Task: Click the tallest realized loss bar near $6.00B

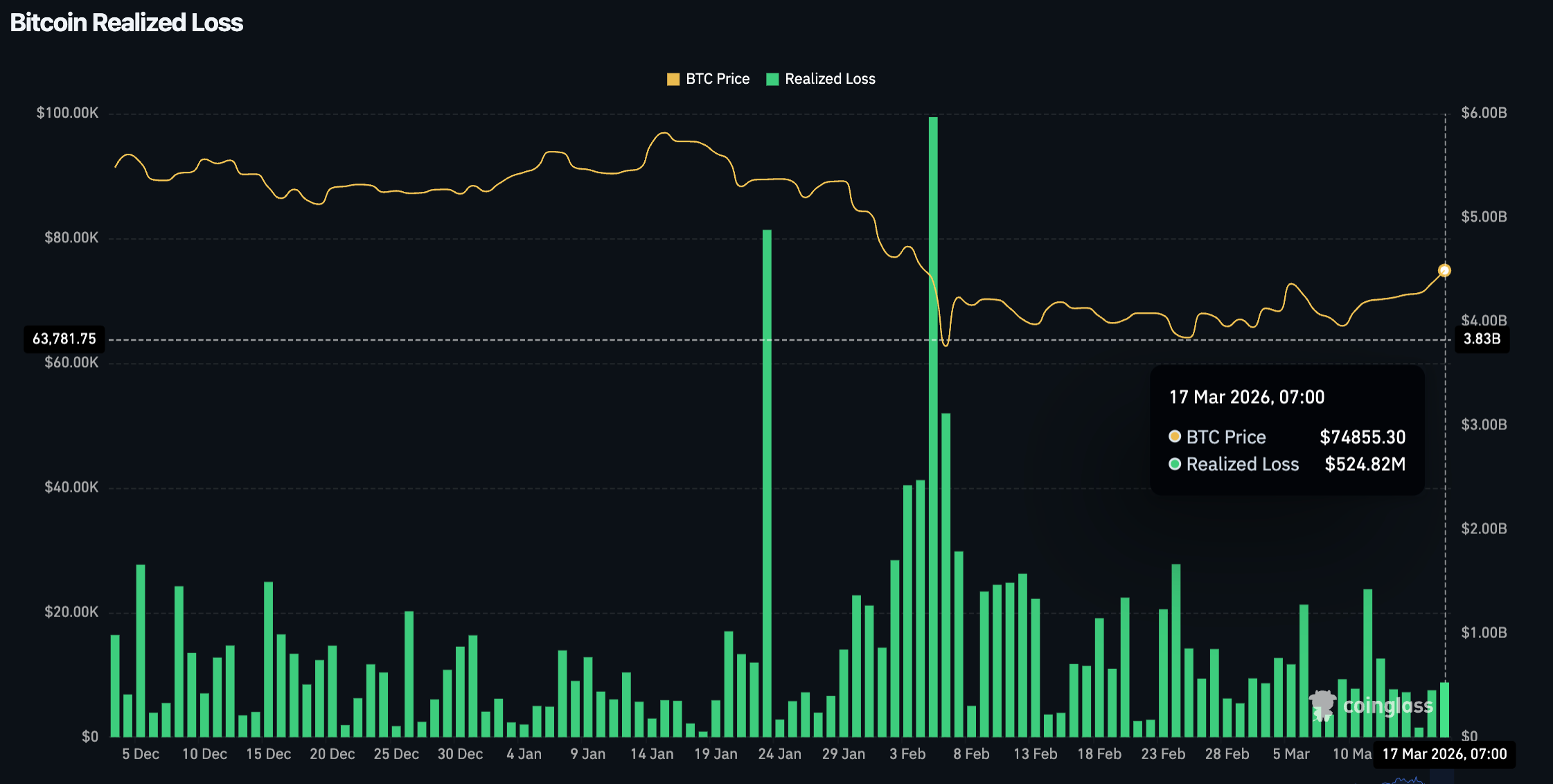Action: click(x=933, y=416)
